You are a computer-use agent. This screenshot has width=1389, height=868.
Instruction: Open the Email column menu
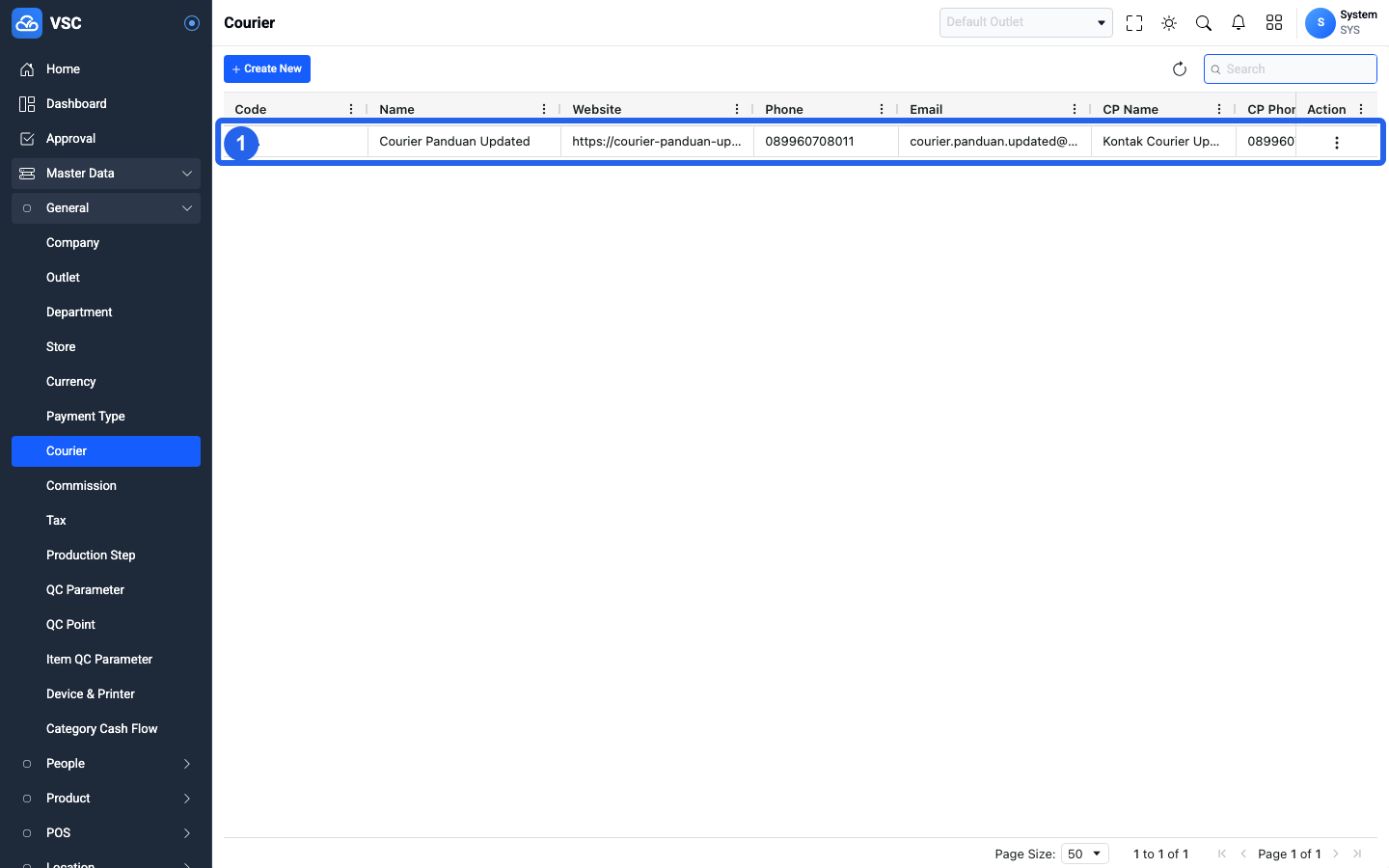click(1075, 110)
